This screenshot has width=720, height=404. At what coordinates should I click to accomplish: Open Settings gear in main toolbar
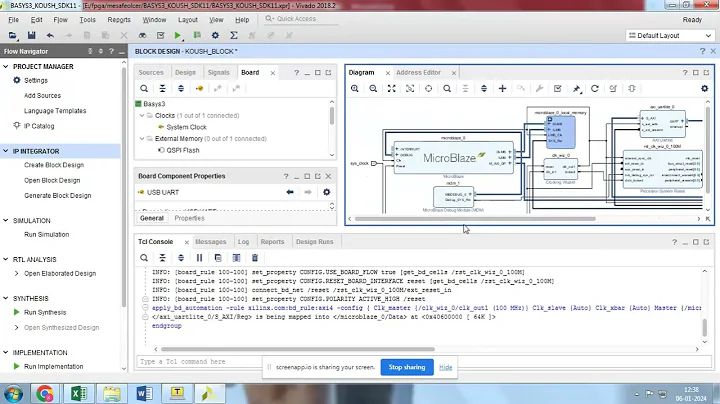[215, 35]
